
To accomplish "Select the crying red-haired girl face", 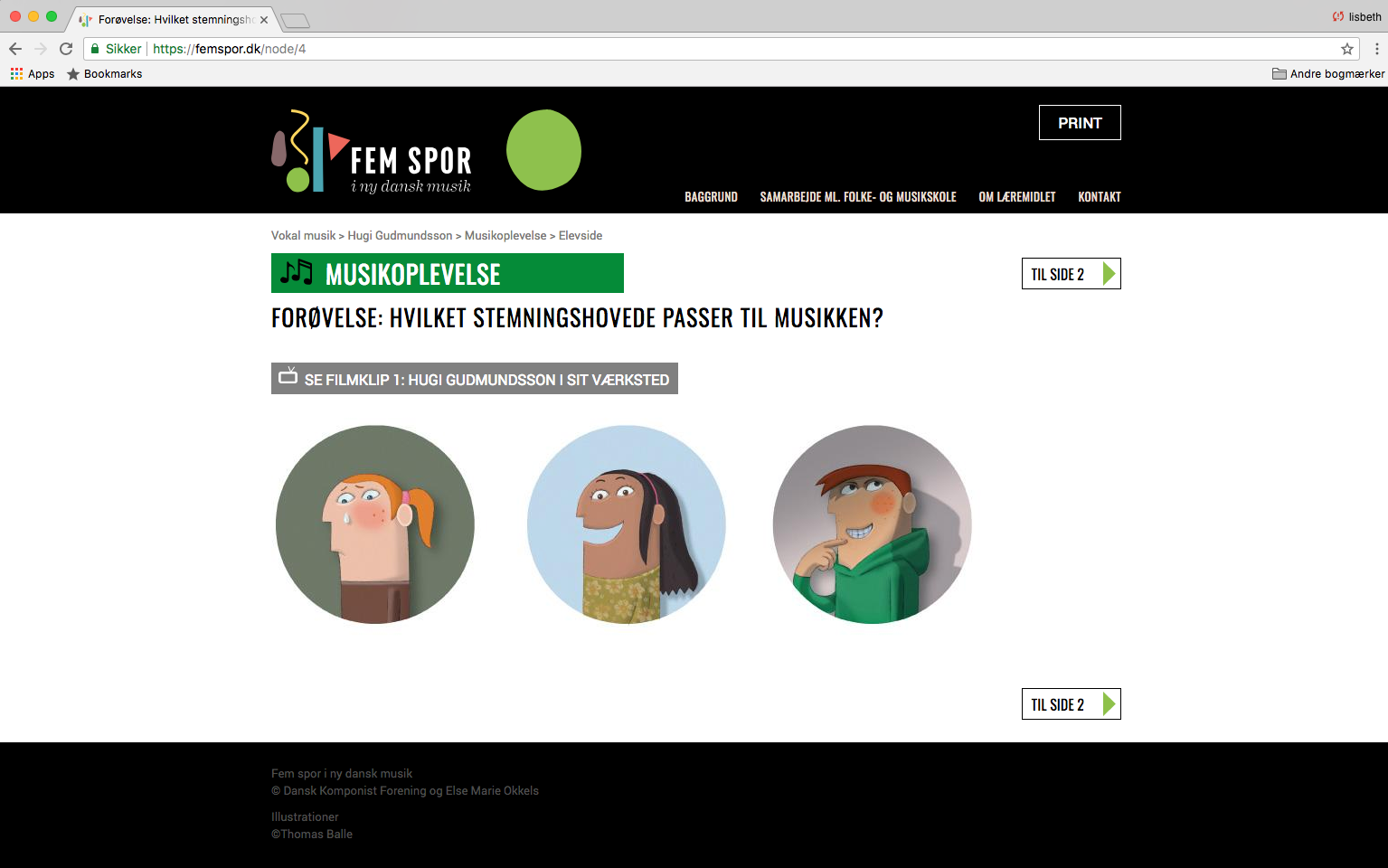I will pos(375,524).
